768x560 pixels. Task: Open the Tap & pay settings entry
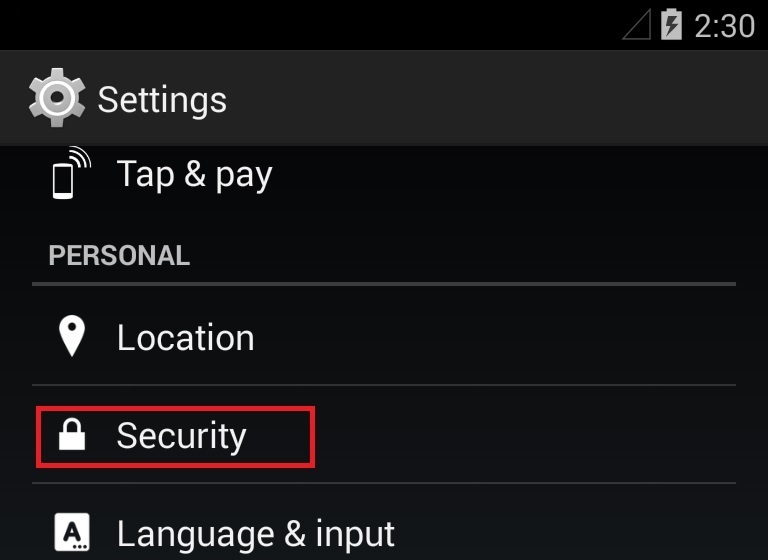click(x=384, y=174)
